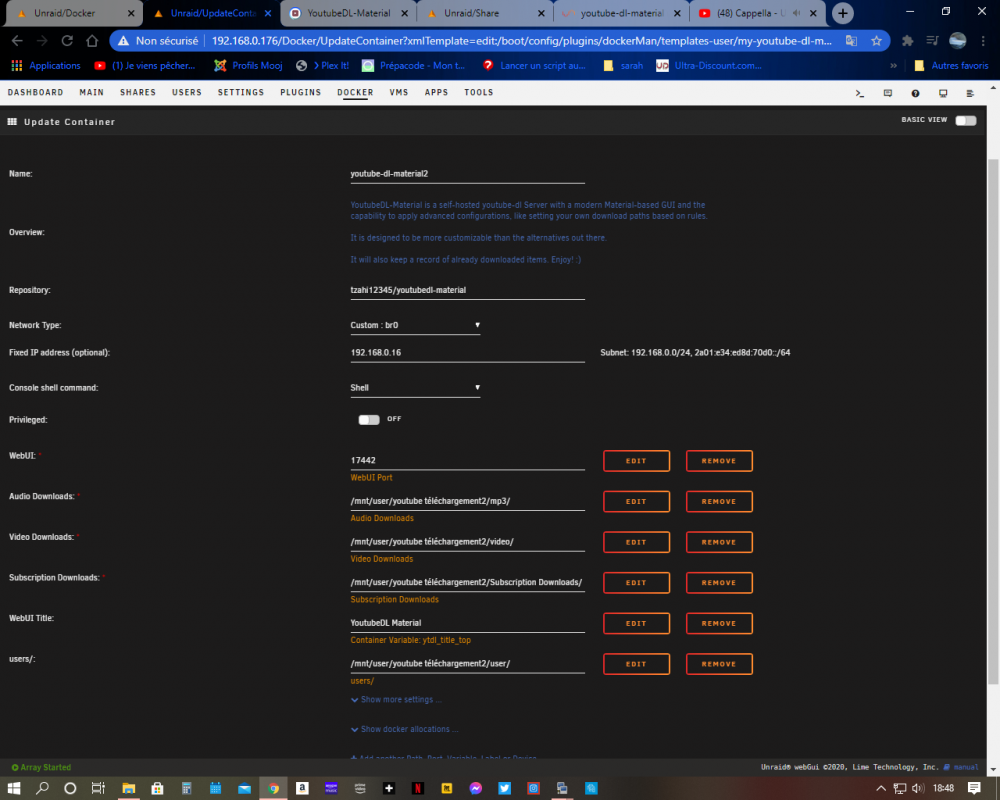The image size is (1000, 800).
Task: Click Remove for WebUI Title variable
Action: 719,623
